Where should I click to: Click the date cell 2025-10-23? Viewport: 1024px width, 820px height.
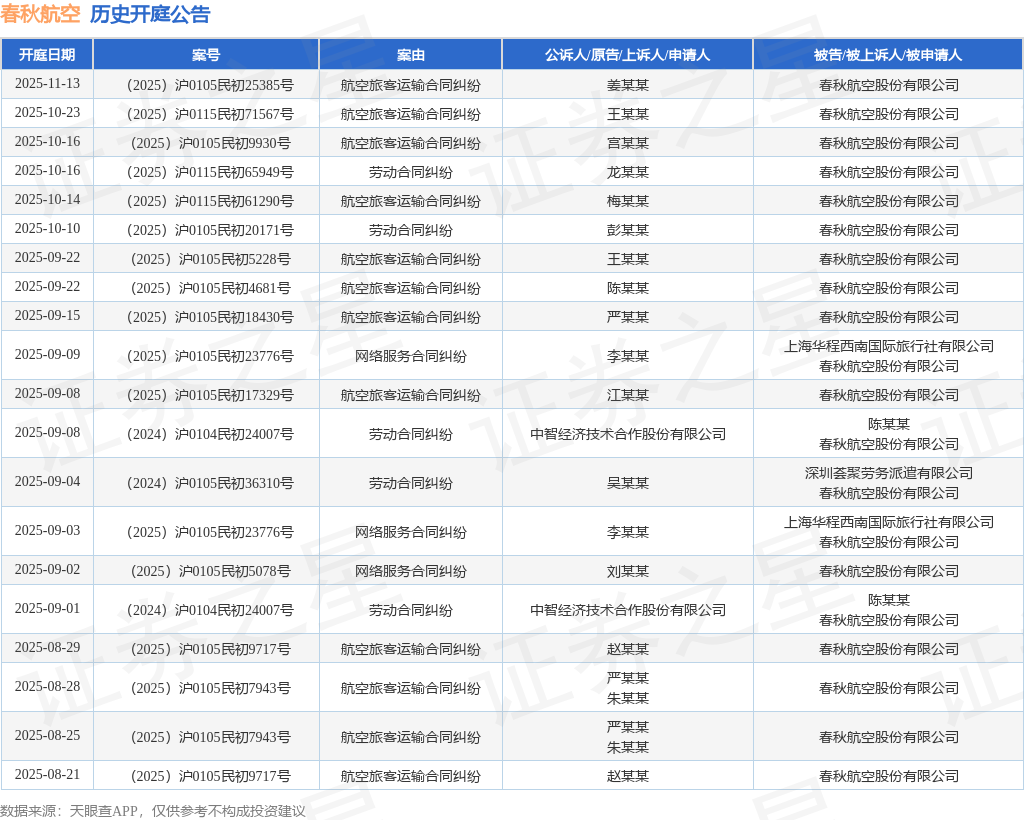pos(47,112)
